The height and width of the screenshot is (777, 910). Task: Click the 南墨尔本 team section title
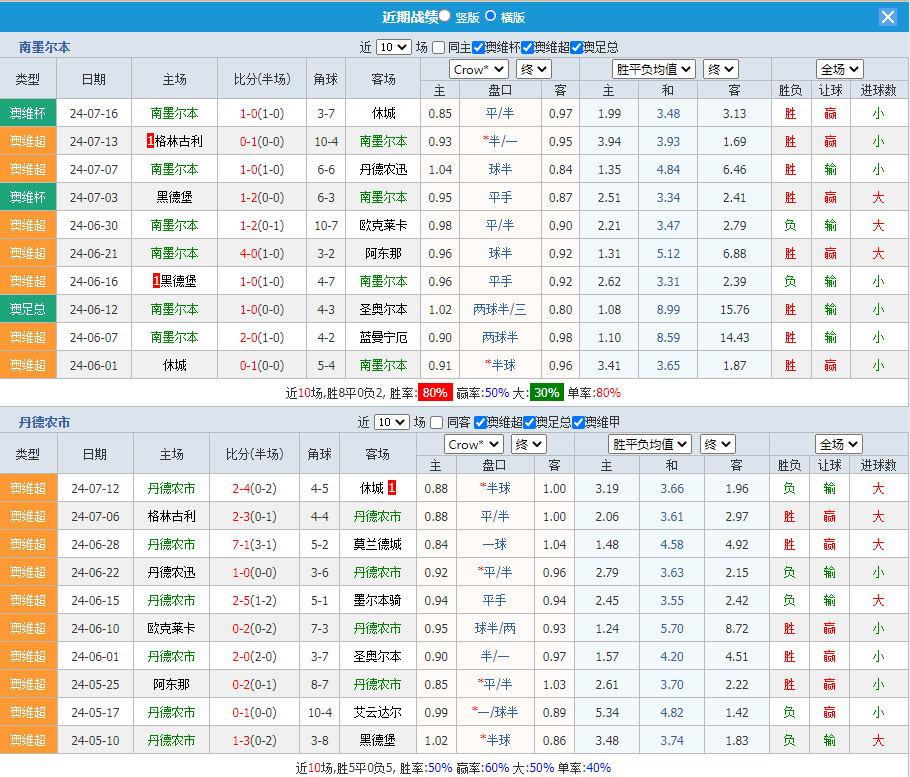44,47
